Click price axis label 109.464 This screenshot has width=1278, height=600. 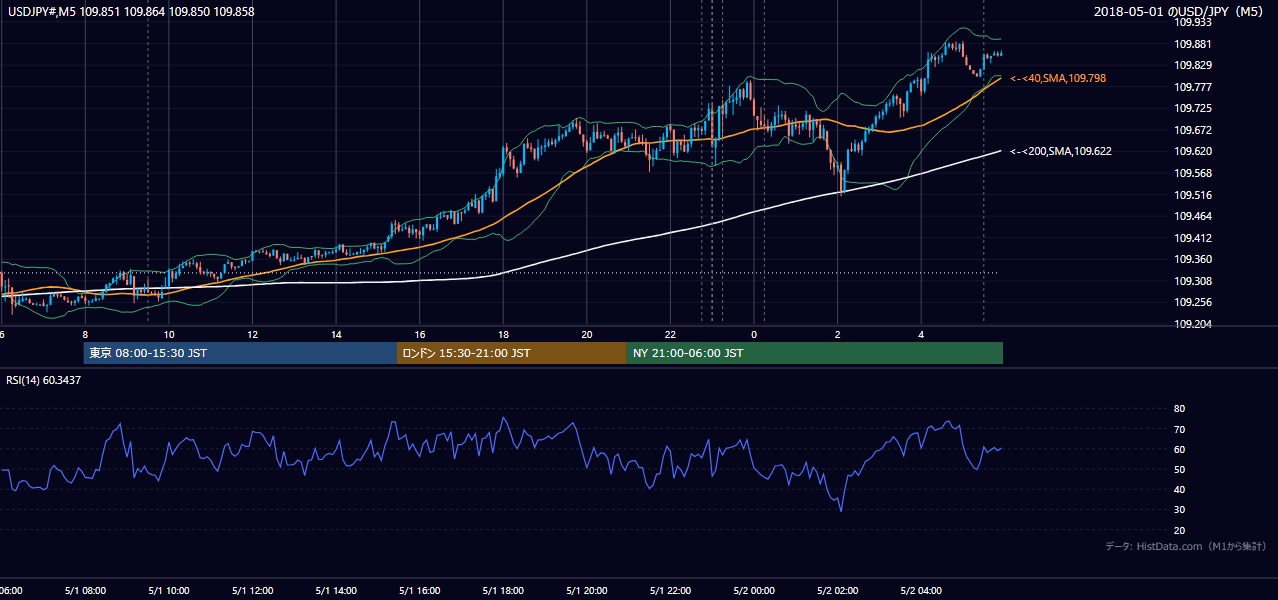point(1193,216)
